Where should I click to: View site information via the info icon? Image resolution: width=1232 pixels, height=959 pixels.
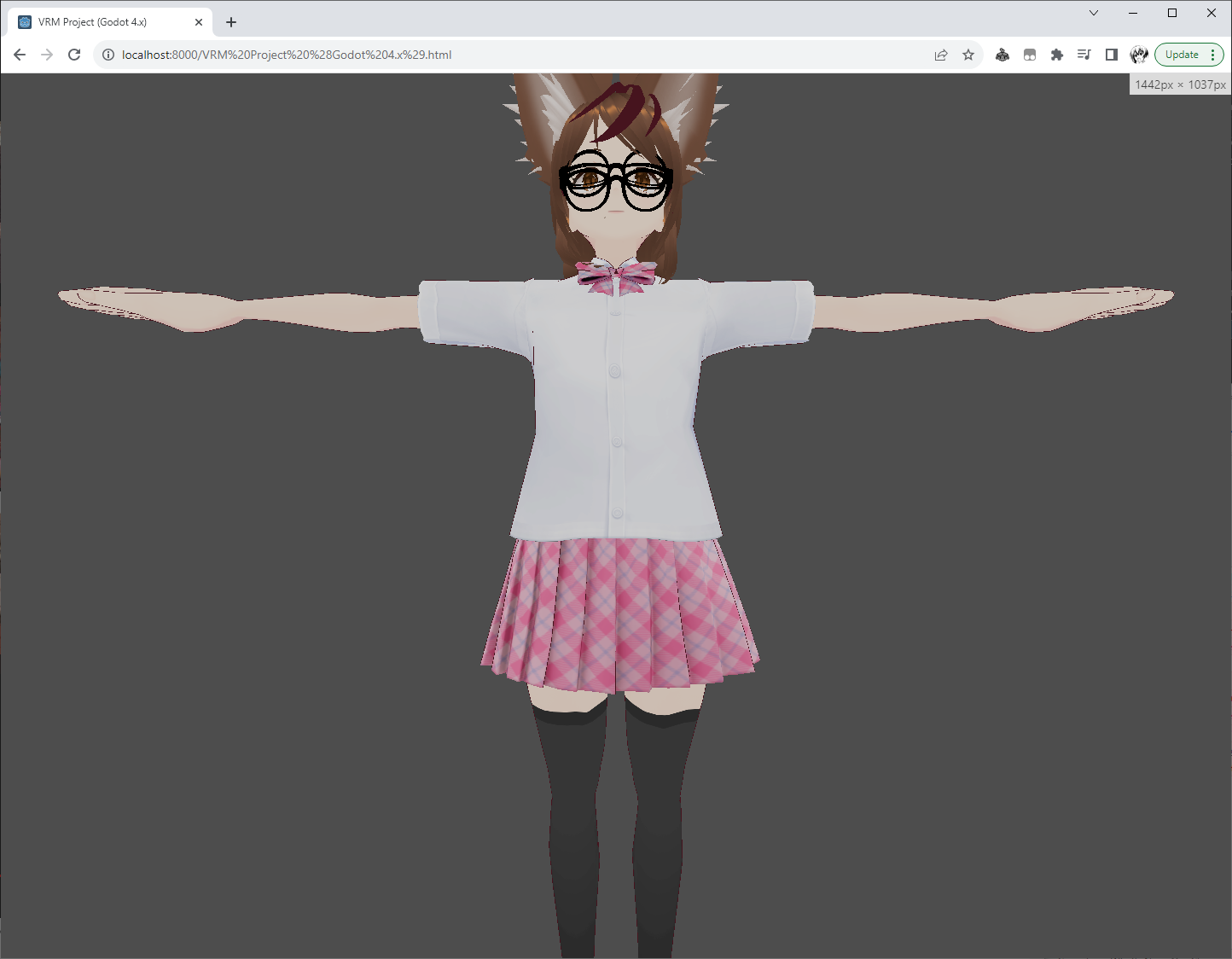click(x=108, y=54)
